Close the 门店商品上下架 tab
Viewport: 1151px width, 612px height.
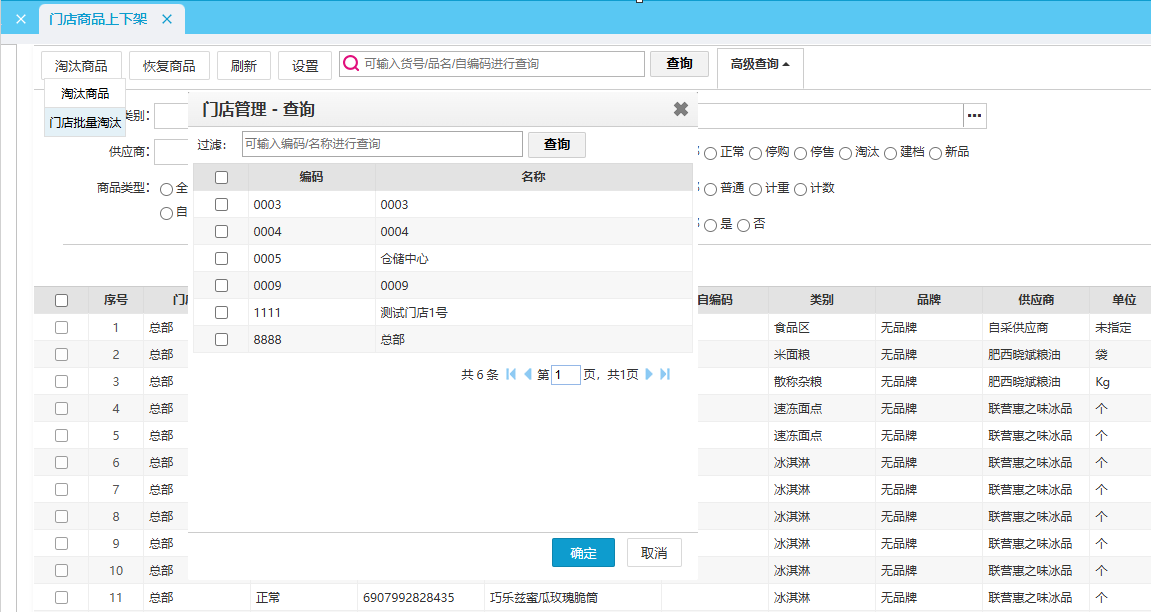coord(167,19)
